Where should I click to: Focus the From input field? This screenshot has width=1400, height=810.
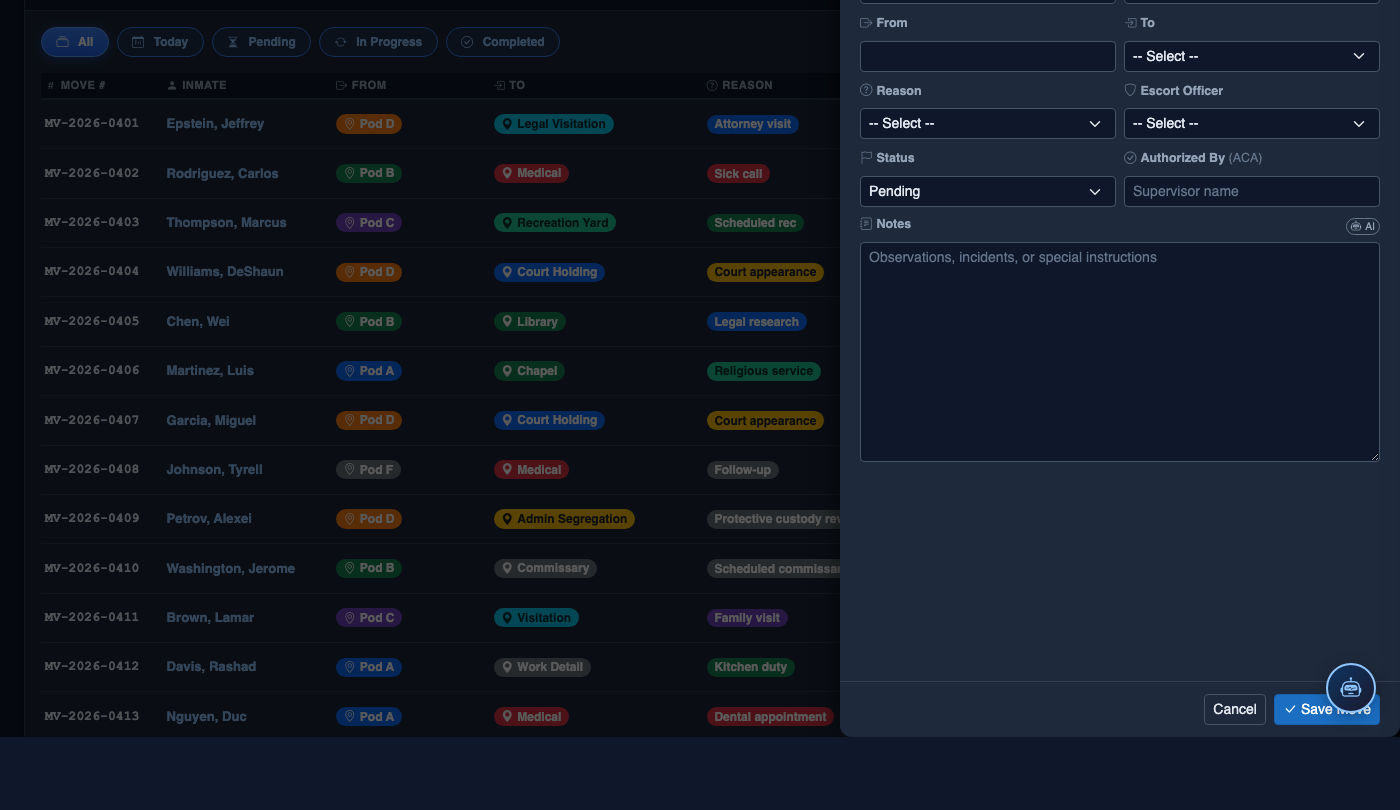(987, 56)
